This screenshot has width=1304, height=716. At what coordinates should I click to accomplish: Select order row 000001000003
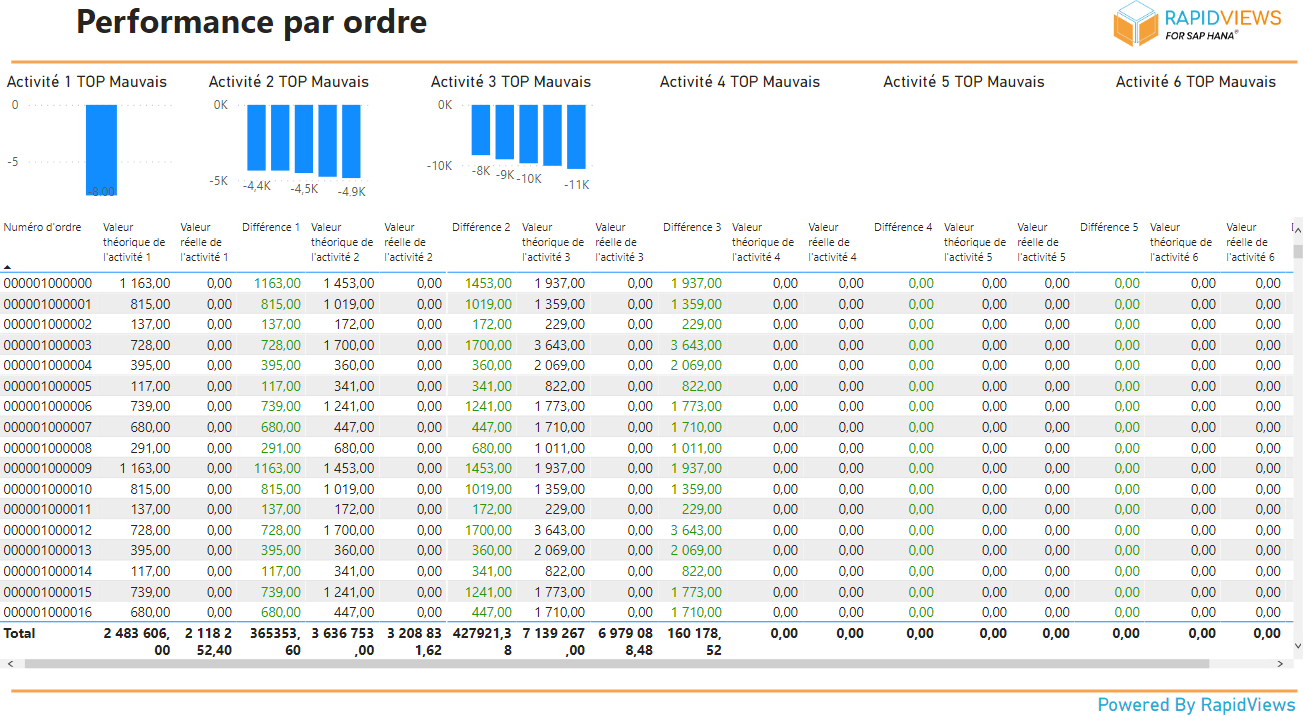(646, 345)
